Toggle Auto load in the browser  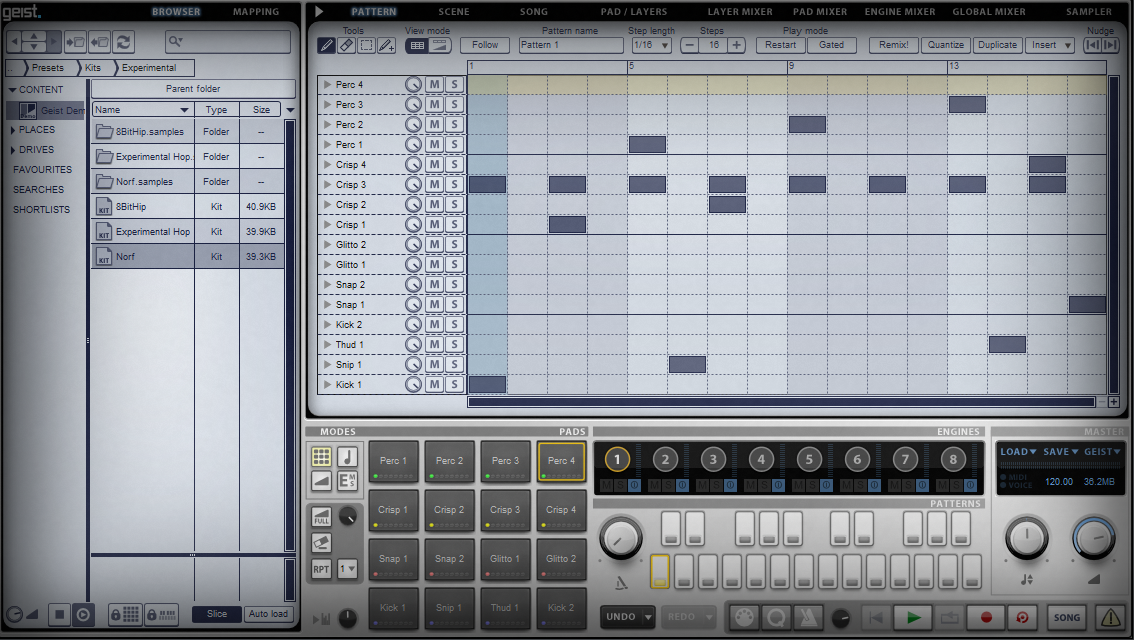click(268, 614)
